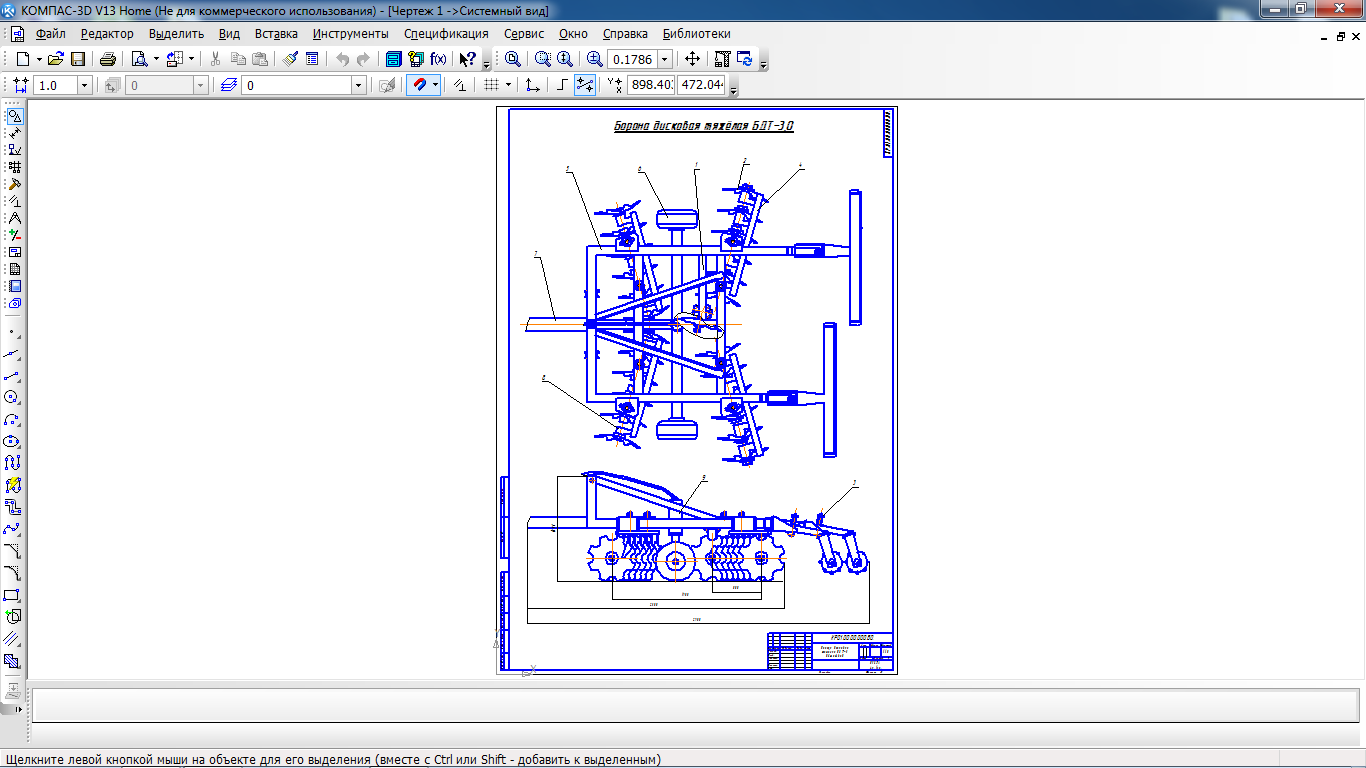The height and width of the screenshot is (768, 1366).
Task: Open the Сервис menu
Action: (x=524, y=34)
